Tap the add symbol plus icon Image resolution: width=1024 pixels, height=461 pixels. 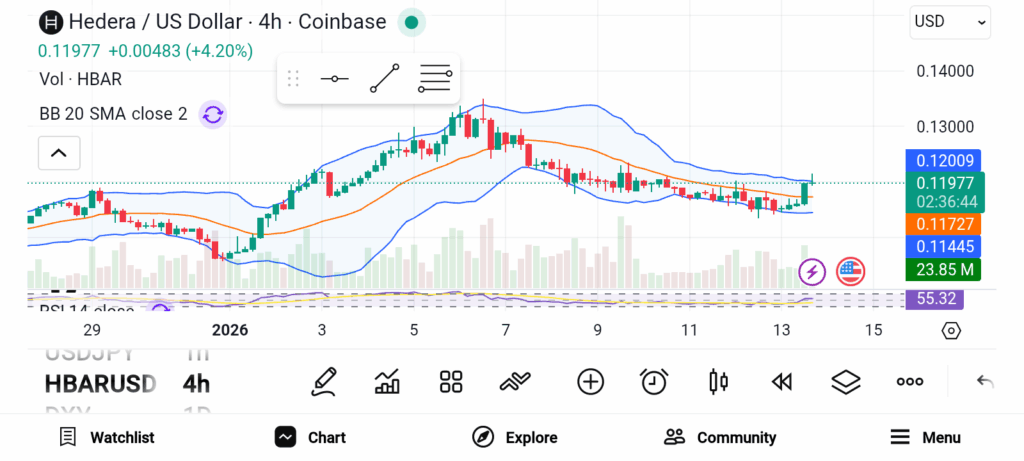[x=590, y=381]
